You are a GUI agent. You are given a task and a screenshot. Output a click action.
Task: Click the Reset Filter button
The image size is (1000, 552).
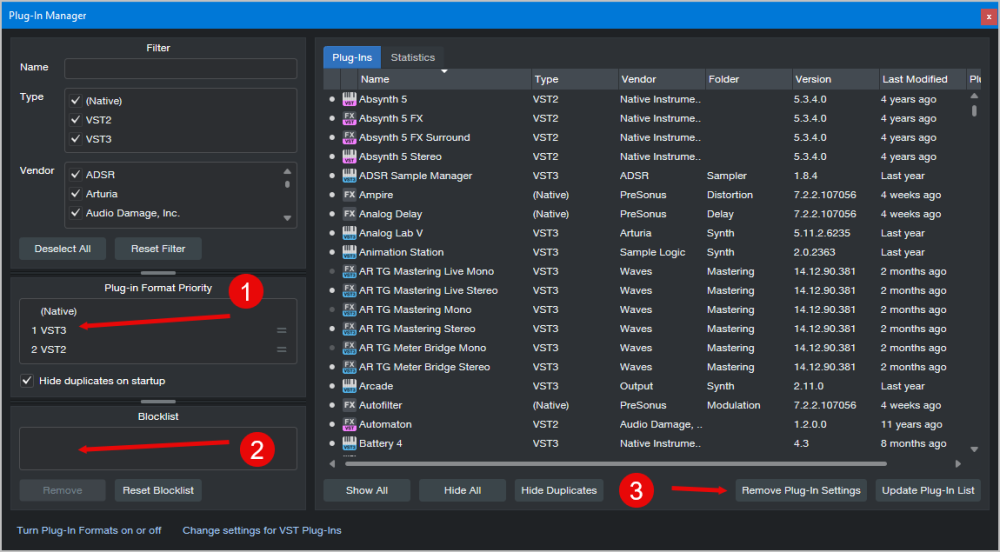[158, 249]
